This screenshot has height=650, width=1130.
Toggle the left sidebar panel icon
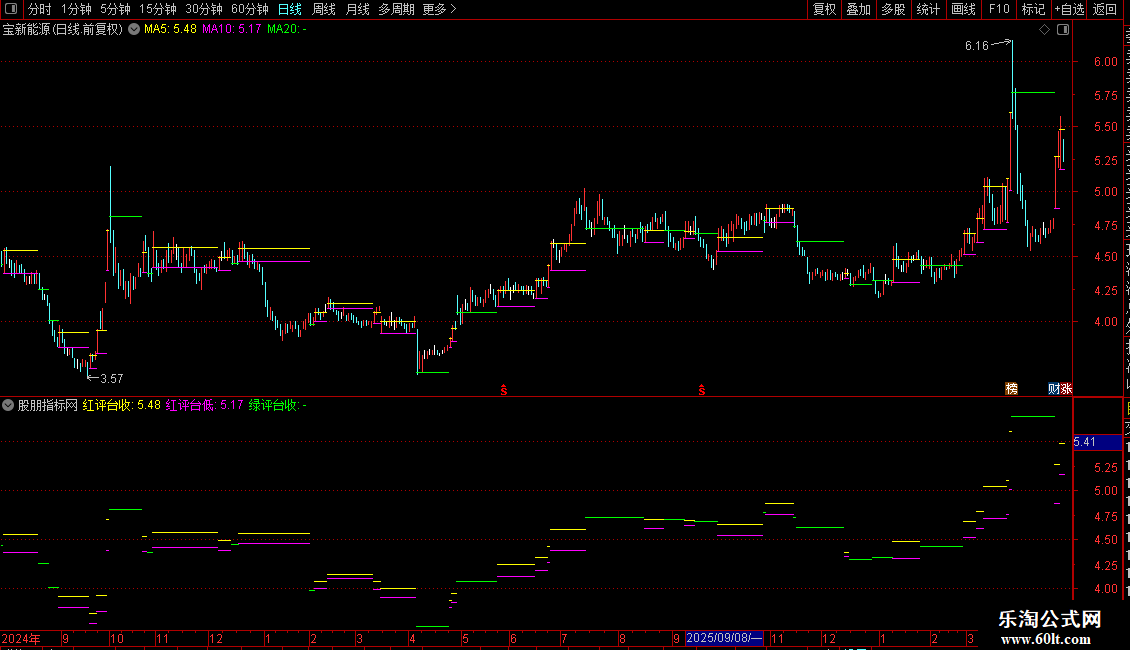pyautogui.click(x=11, y=9)
